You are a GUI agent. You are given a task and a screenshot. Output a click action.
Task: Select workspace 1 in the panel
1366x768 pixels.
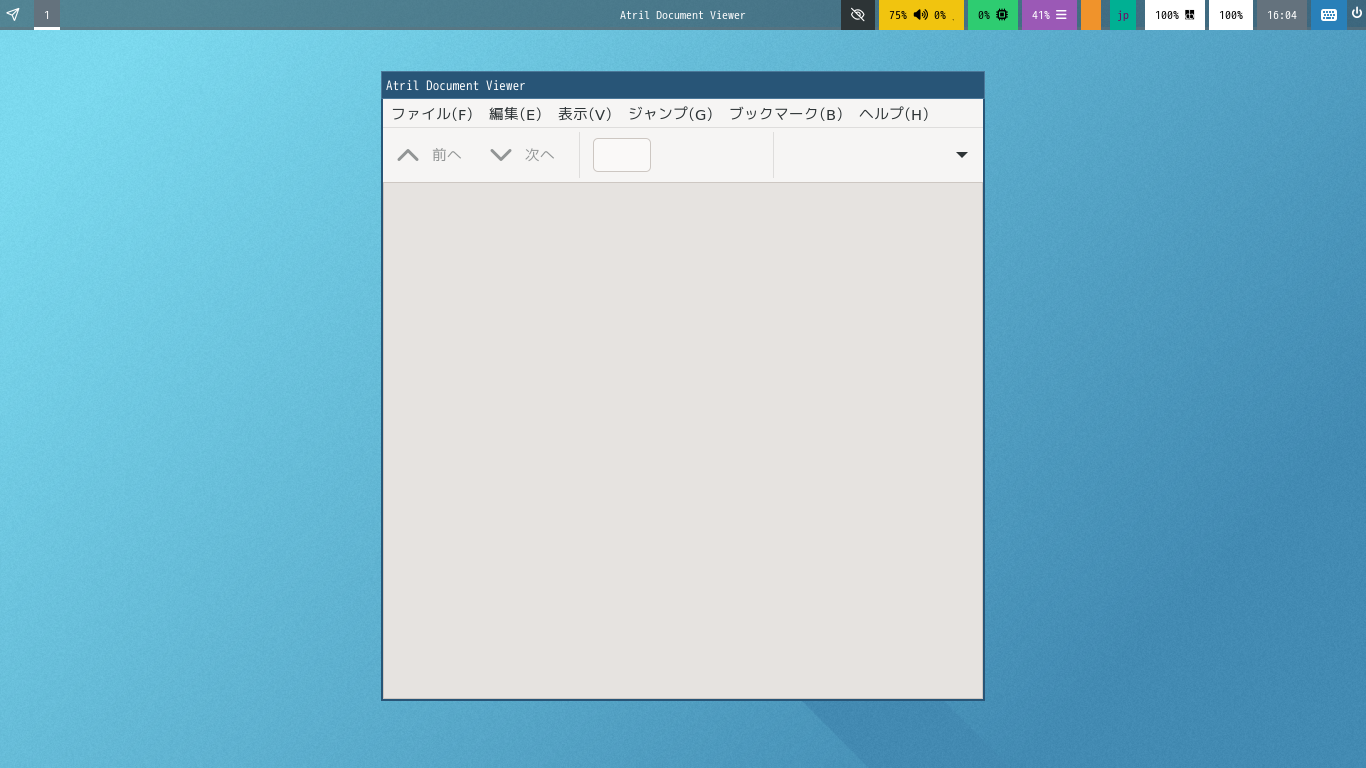point(47,15)
